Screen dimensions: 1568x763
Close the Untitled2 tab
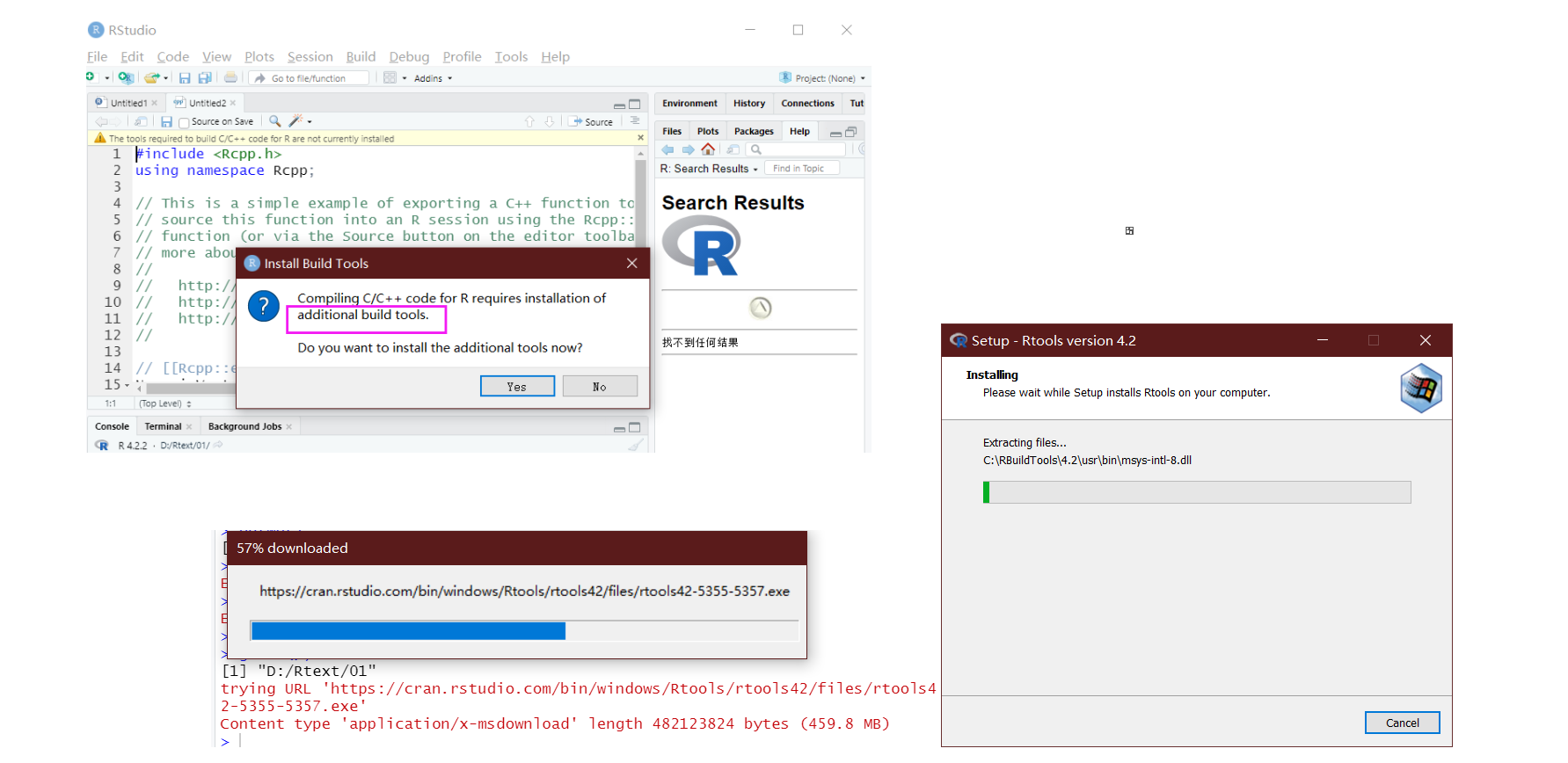(x=233, y=103)
